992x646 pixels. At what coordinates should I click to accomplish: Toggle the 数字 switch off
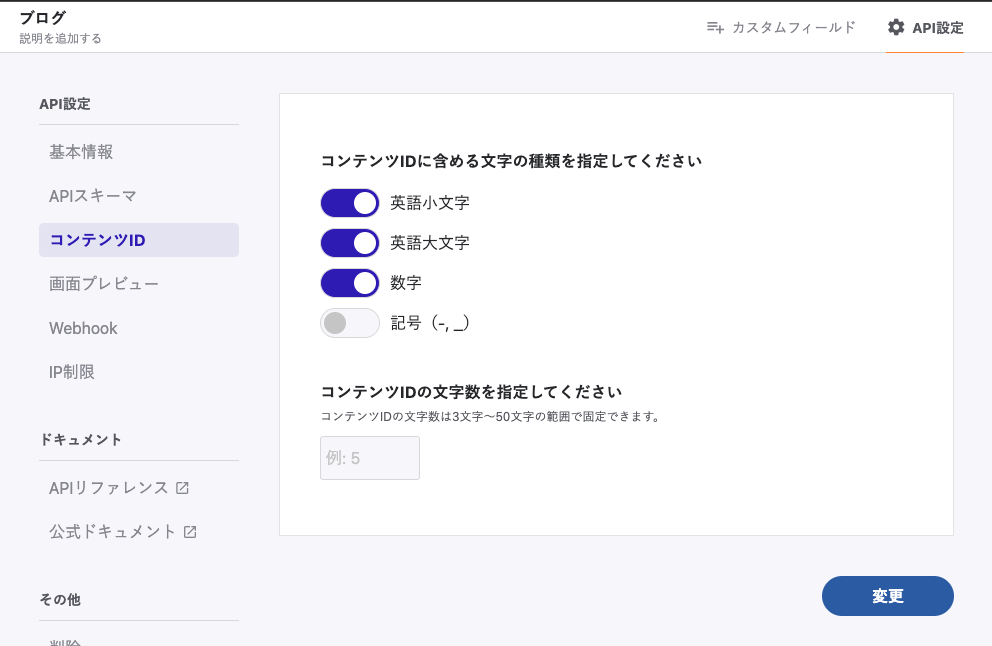(x=350, y=283)
